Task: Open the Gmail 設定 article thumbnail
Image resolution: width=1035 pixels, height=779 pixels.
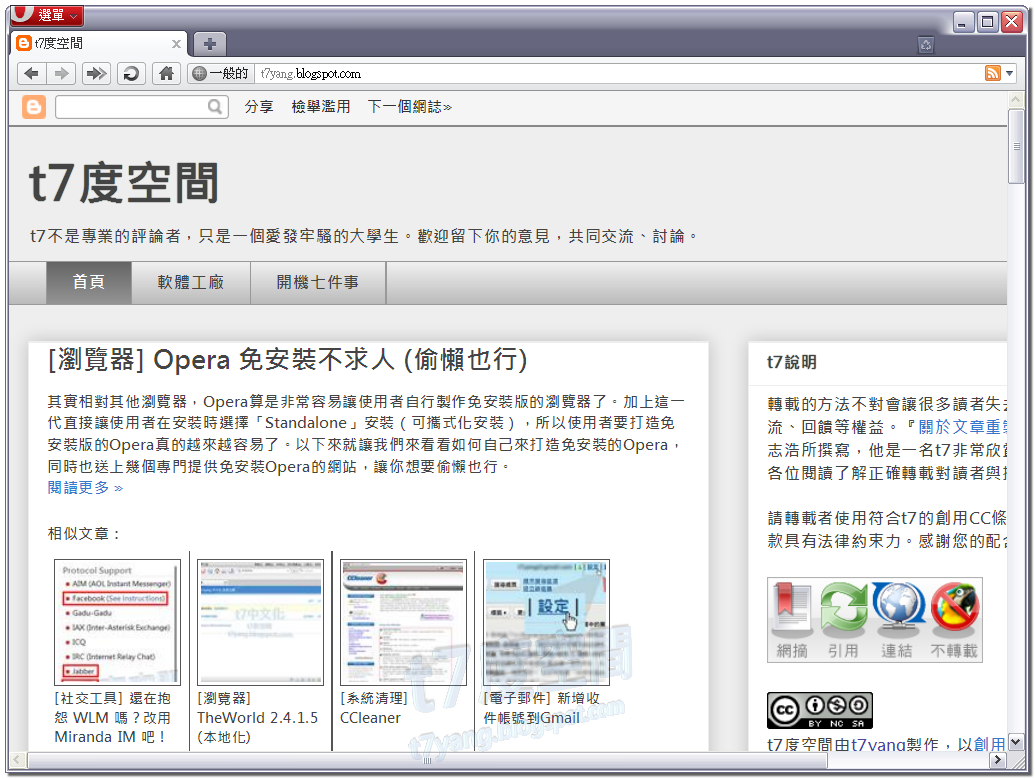Action: coord(547,623)
